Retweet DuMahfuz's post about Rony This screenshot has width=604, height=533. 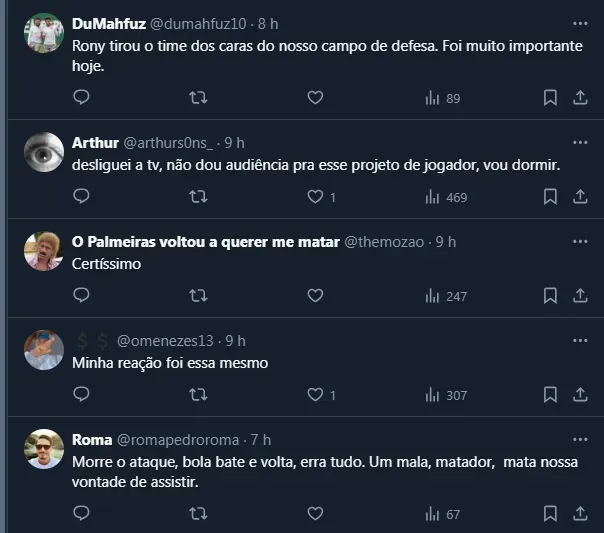pyautogui.click(x=198, y=98)
